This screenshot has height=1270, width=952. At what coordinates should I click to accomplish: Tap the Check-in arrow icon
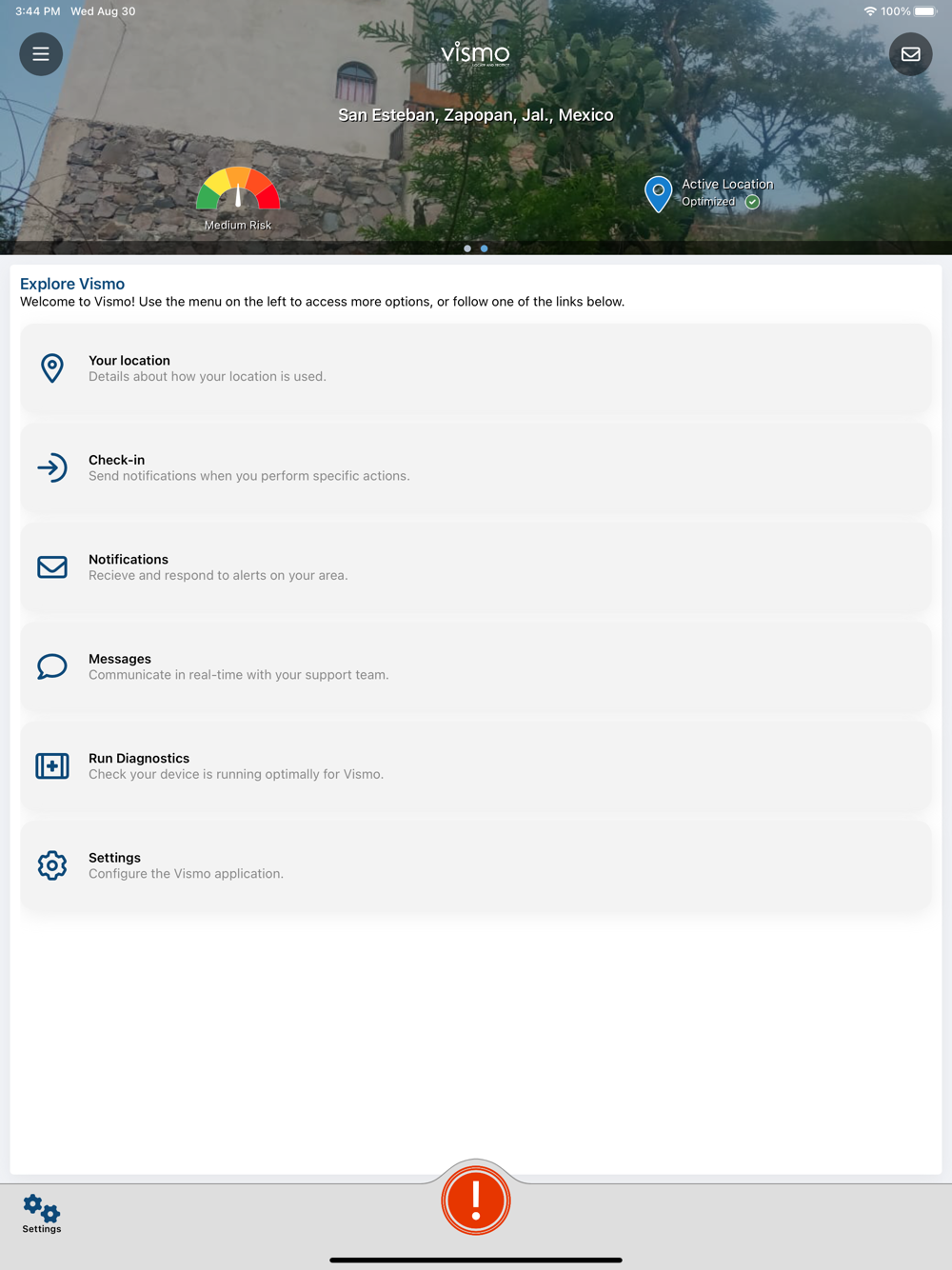pyautogui.click(x=52, y=467)
